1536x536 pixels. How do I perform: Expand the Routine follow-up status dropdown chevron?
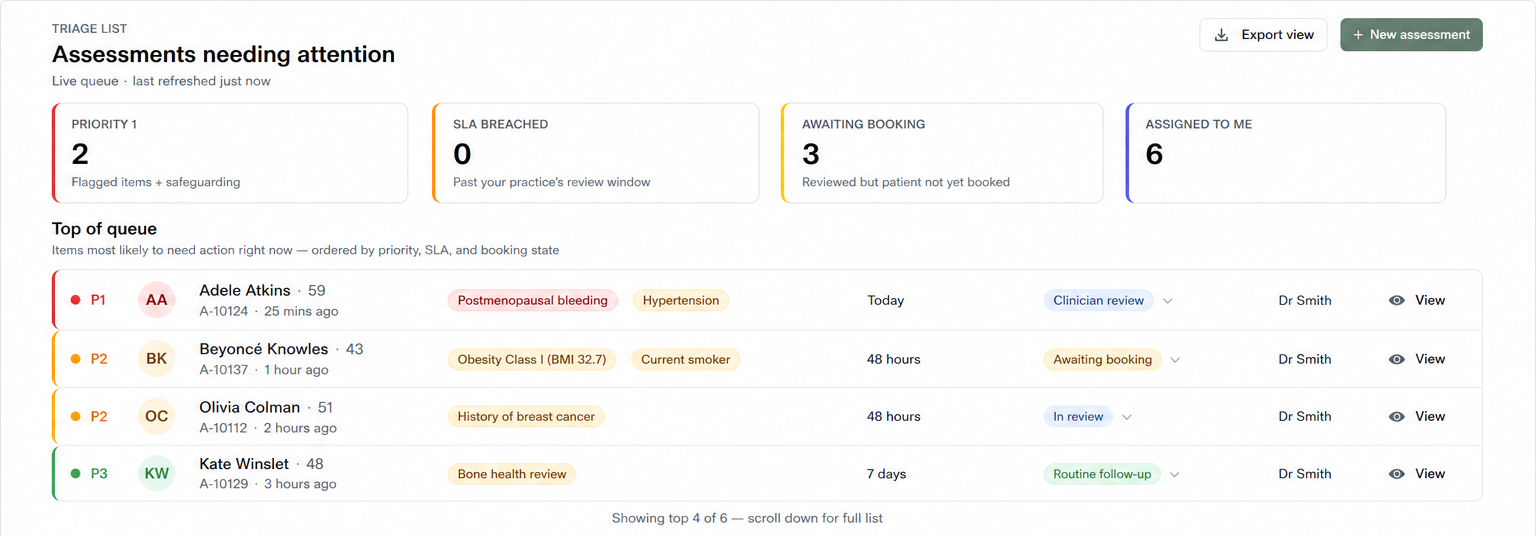tap(1174, 475)
